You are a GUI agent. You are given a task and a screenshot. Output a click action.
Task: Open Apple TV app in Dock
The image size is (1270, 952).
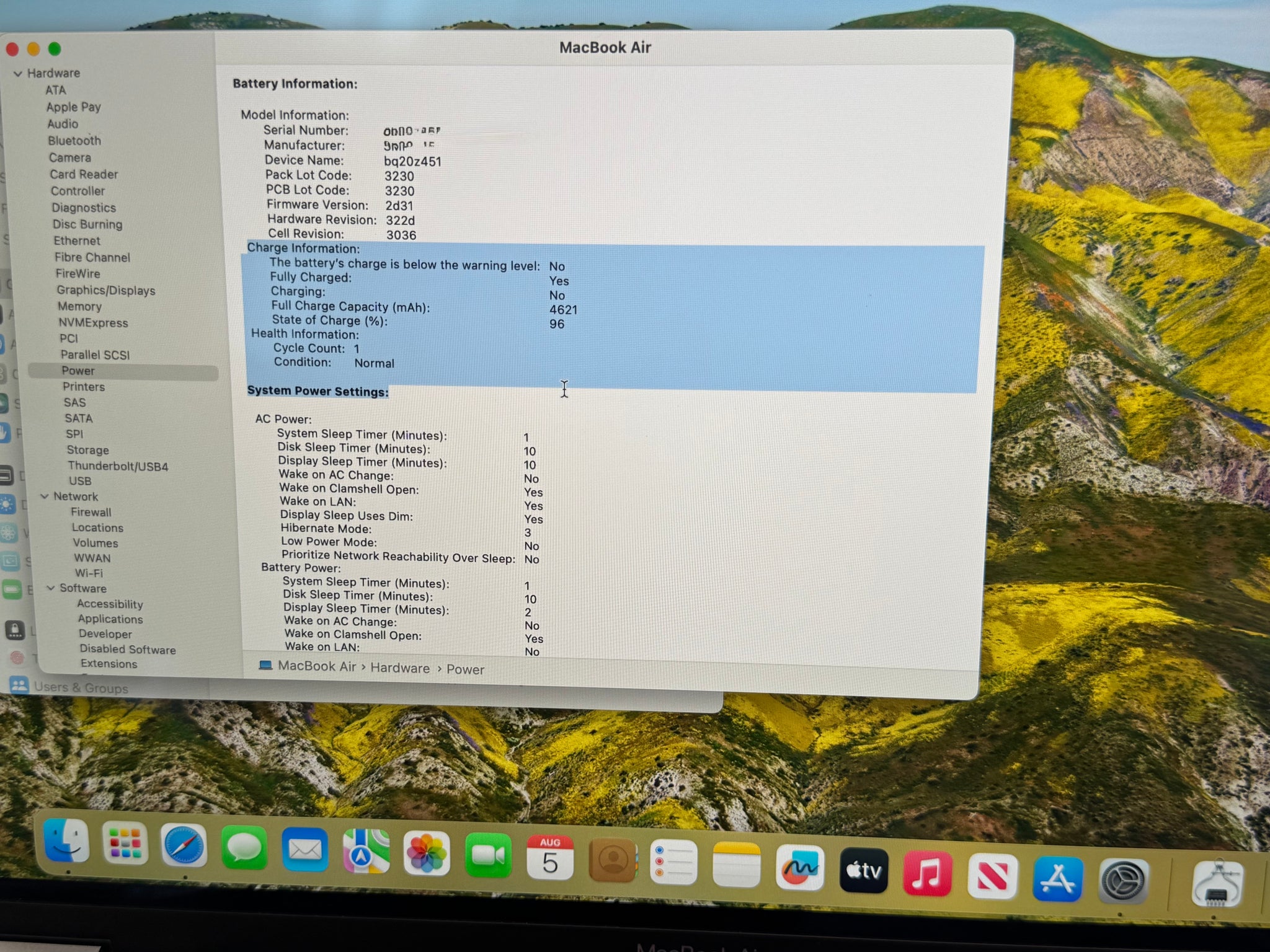click(864, 871)
